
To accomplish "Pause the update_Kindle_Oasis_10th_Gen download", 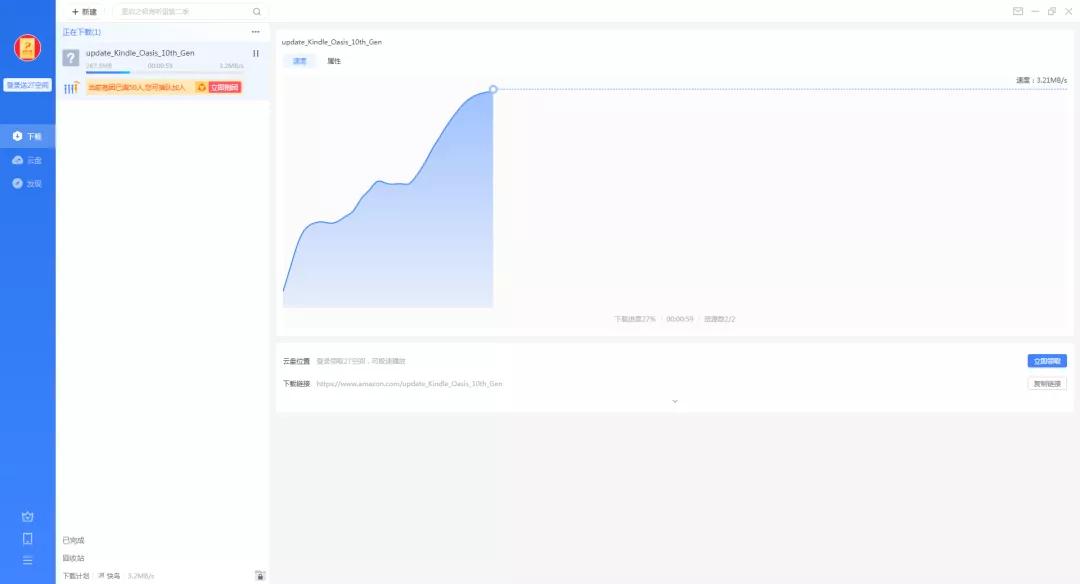I will tap(256, 53).
